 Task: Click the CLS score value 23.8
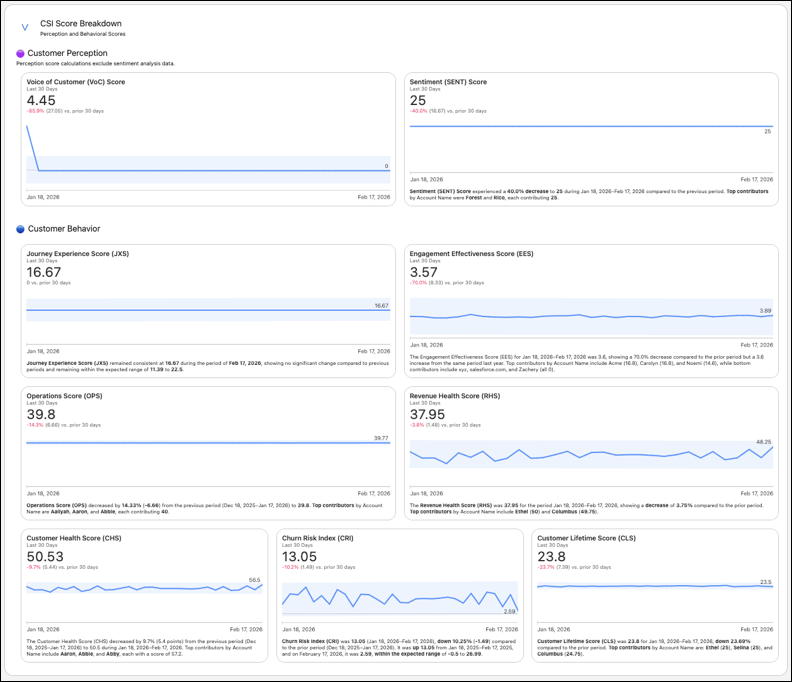[552, 557]
